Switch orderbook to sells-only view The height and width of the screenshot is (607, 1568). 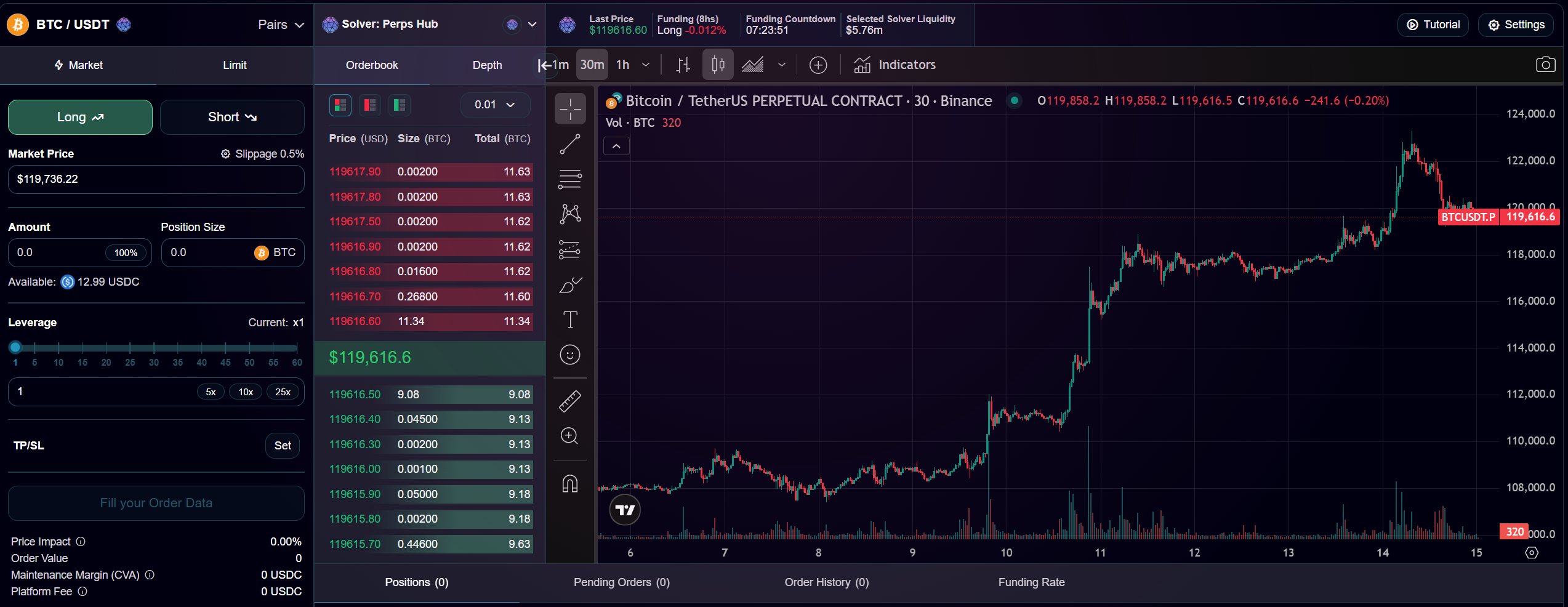369,105
